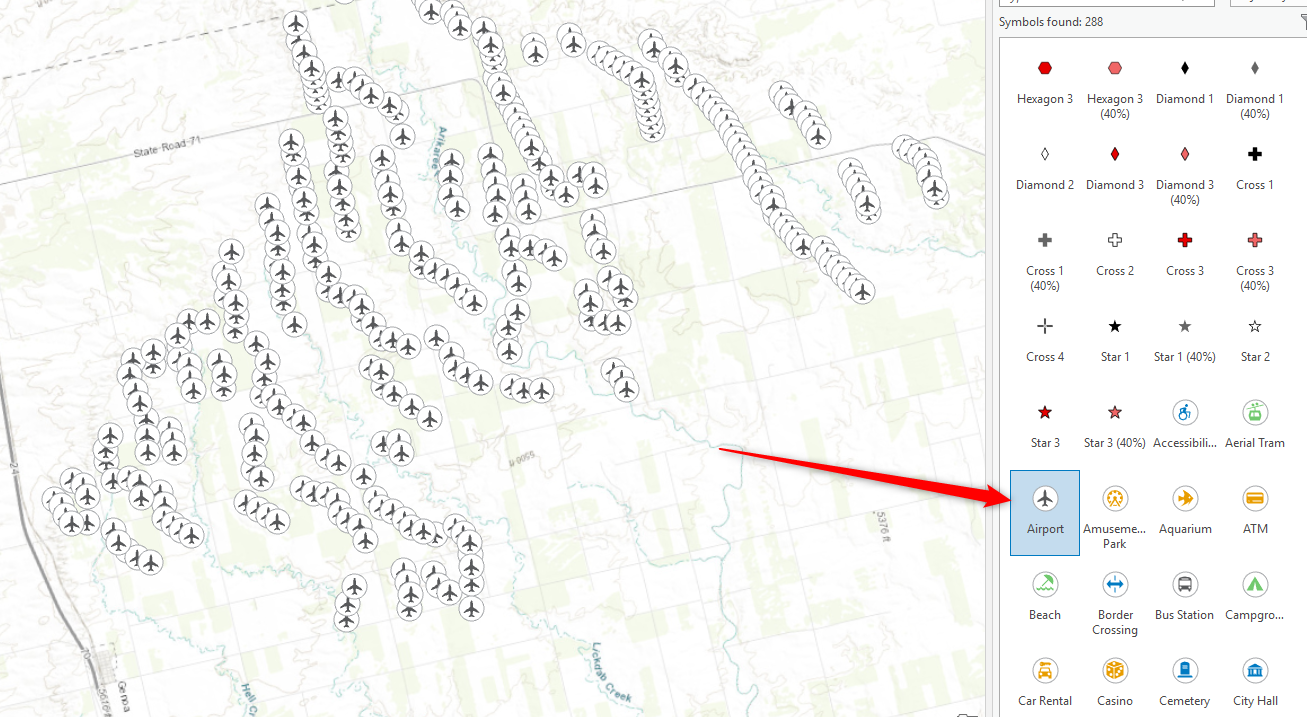Pick the red Hexagon 3 symbol

tap(1045, 82)
